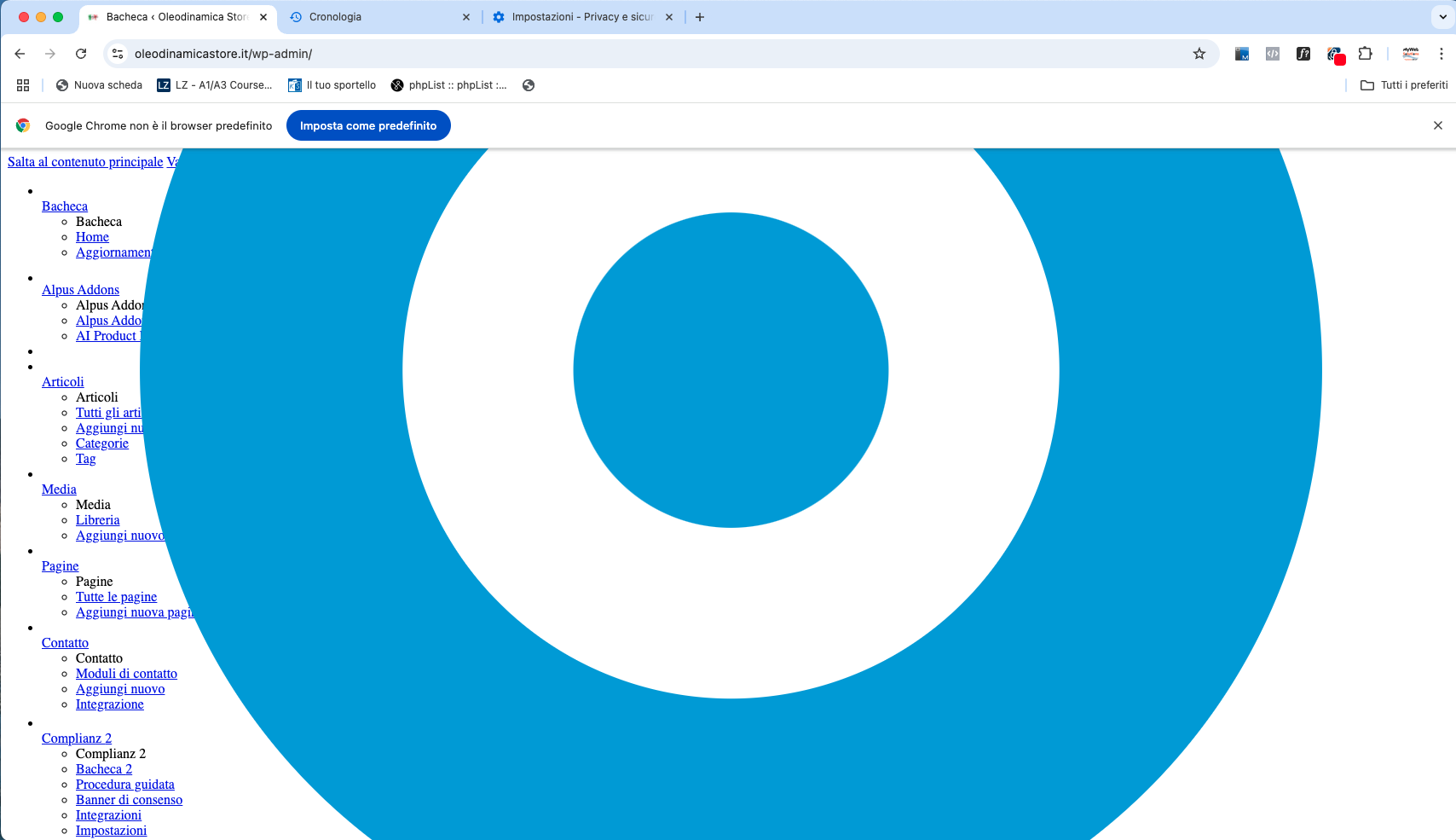Open the apps grid in bookmarks bar

coord(23,85)
